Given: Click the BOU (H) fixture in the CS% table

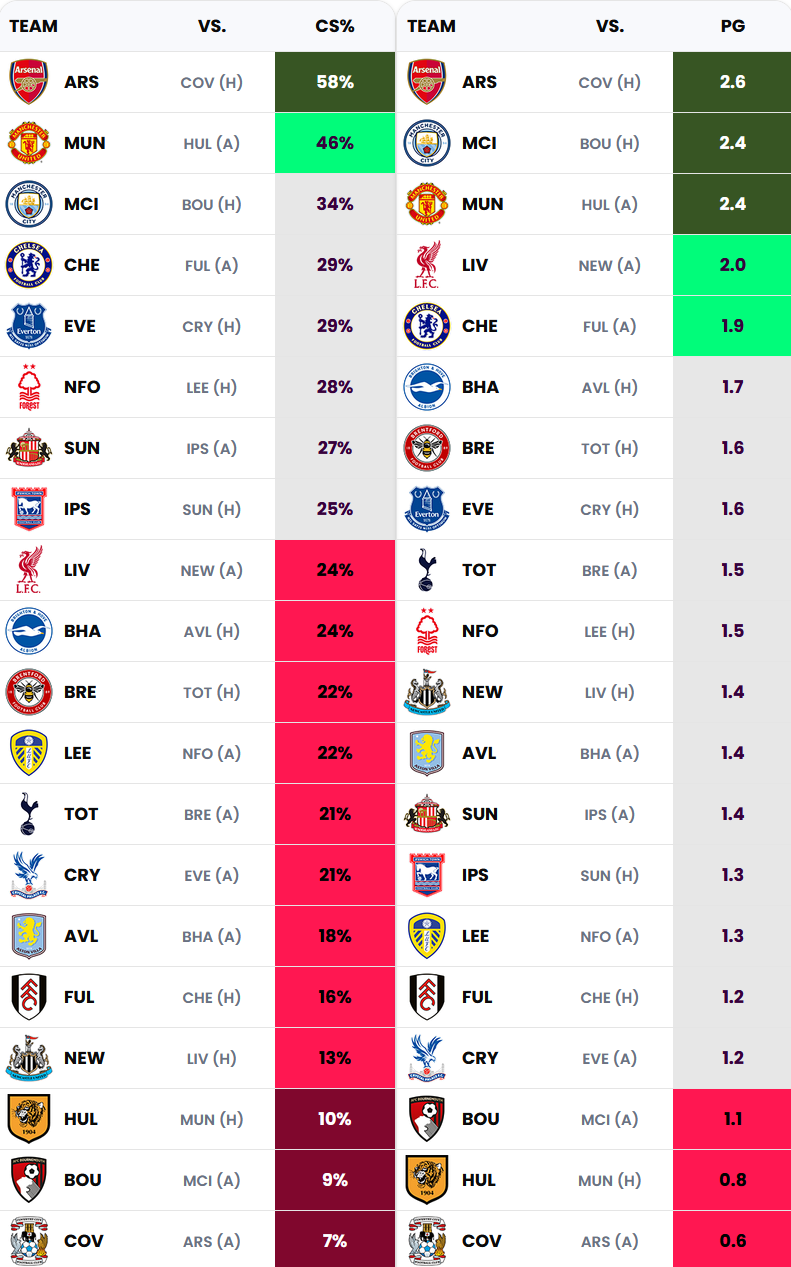Looking at the screenshot, I should pos(211,204).
